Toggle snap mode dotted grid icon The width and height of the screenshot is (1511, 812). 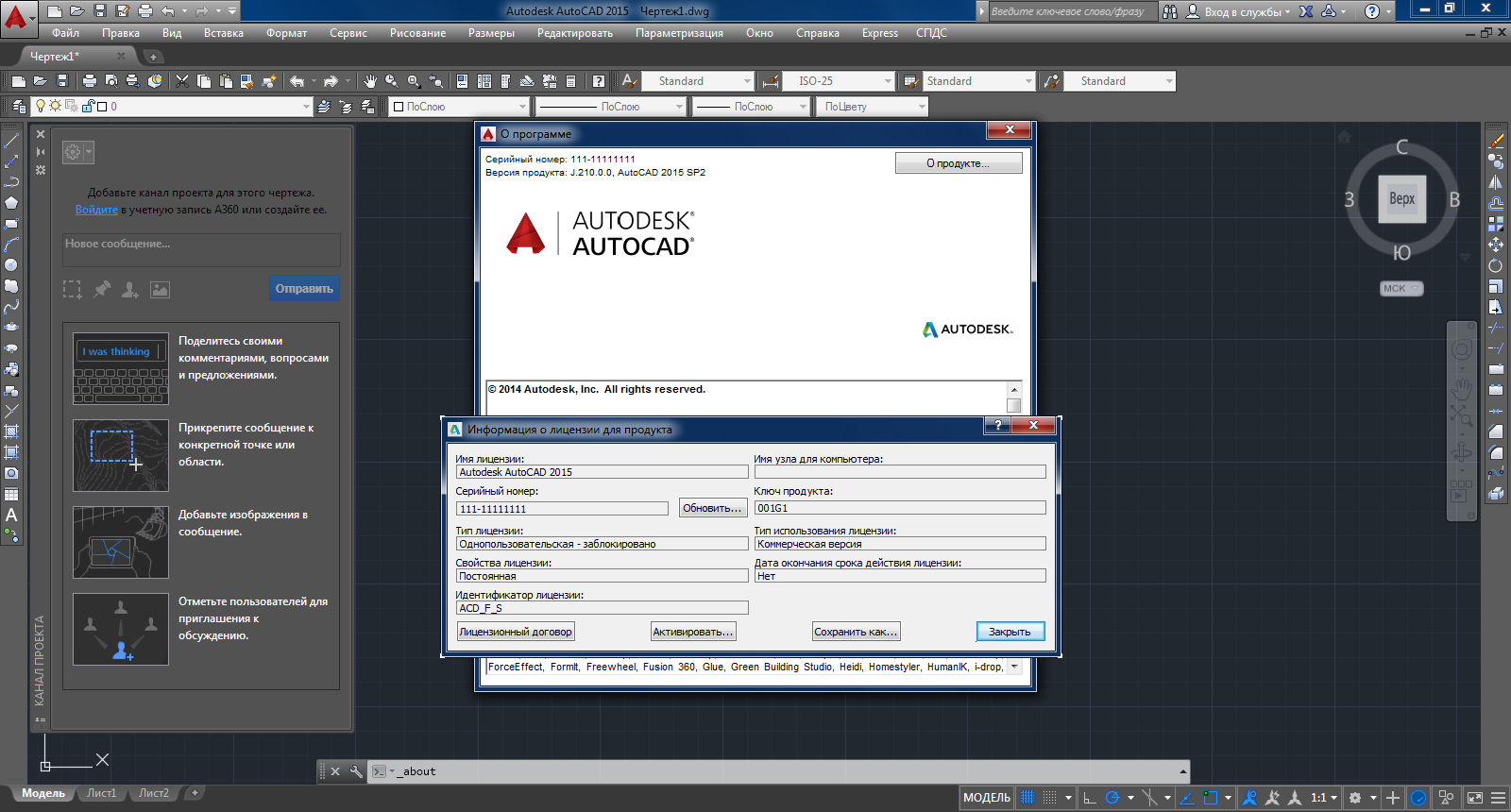(x=1049, y=798)
